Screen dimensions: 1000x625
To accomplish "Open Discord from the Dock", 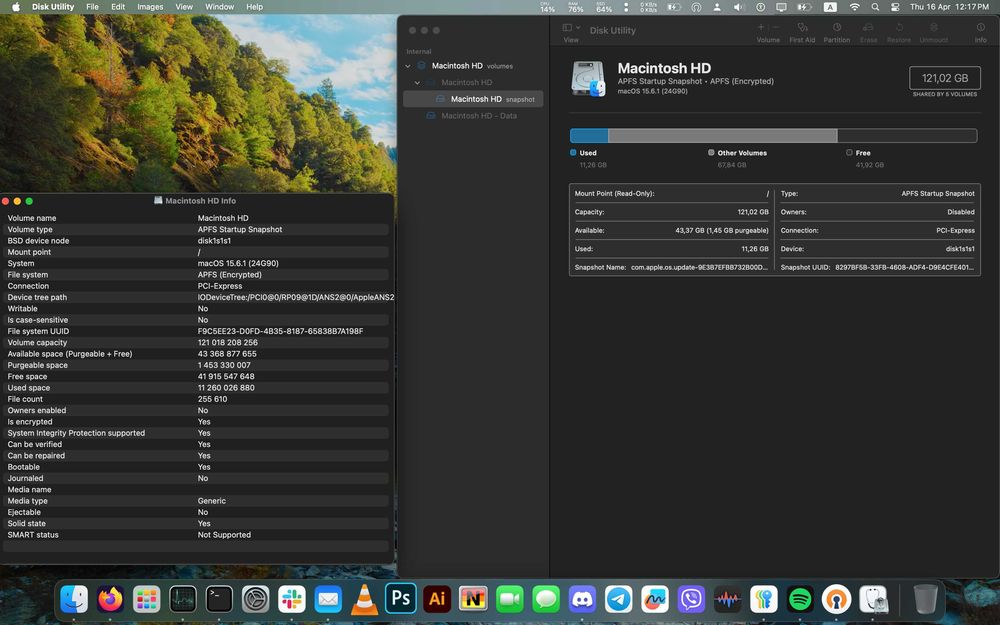I will tap(582, 599).
